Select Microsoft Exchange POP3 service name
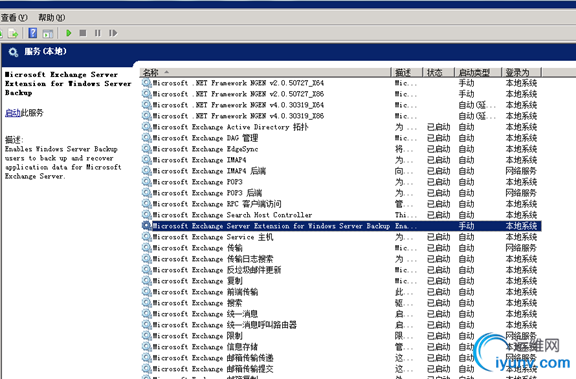The width and height of the screenshot is (576, 379). pos(197,182)
